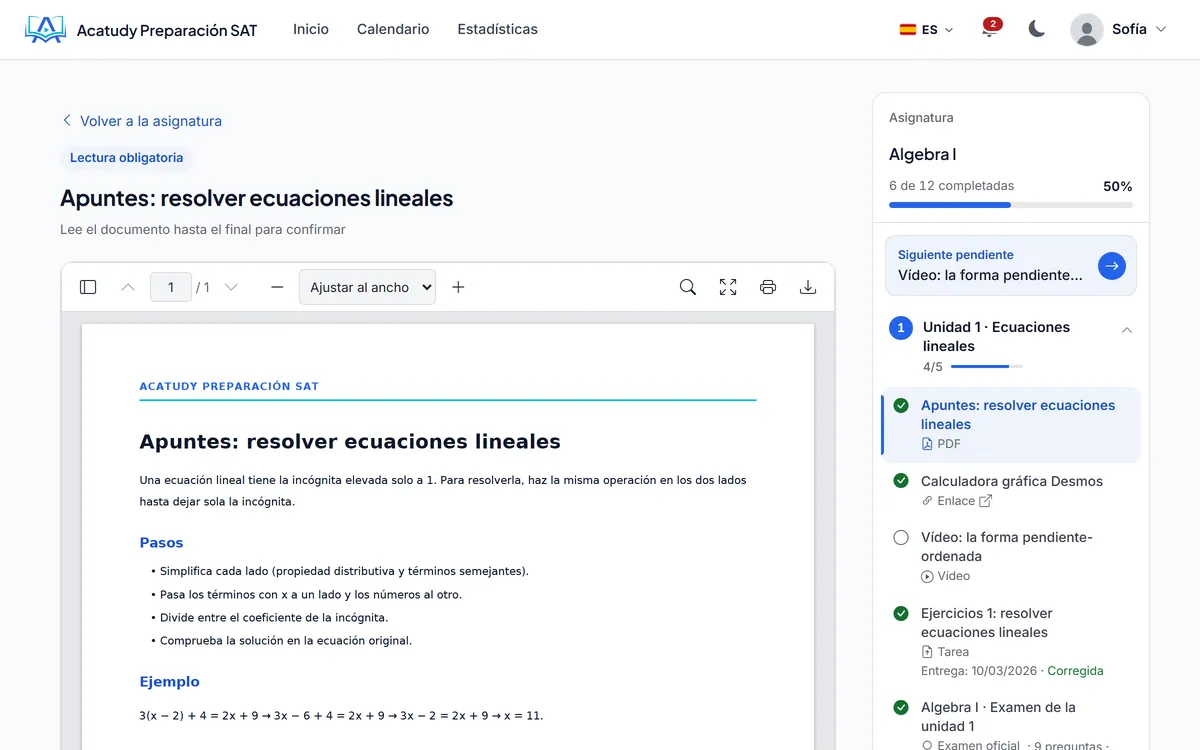The image size is (1200, 750).
Task: Open Sofía user menu chevron
Action: [1161, 29]
